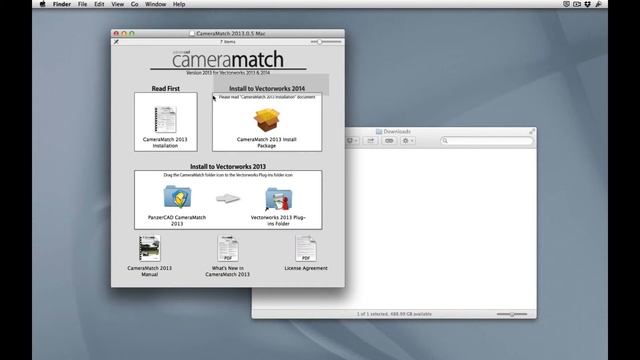Click the Downloads folder icon in title bar
Screen dimensions: 640x360
click(379, 131)
